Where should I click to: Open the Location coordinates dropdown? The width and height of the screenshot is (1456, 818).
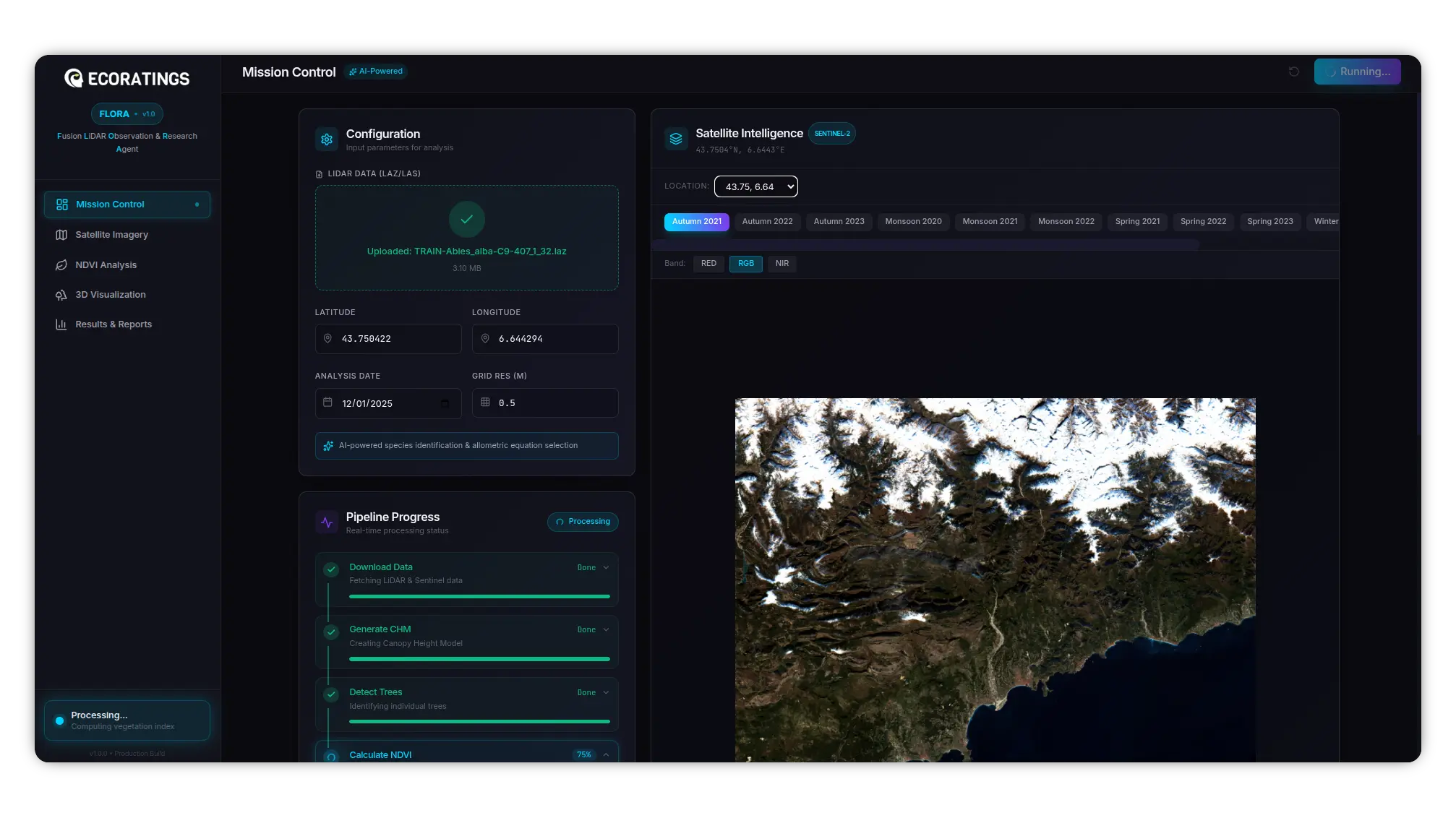point(755,186)
